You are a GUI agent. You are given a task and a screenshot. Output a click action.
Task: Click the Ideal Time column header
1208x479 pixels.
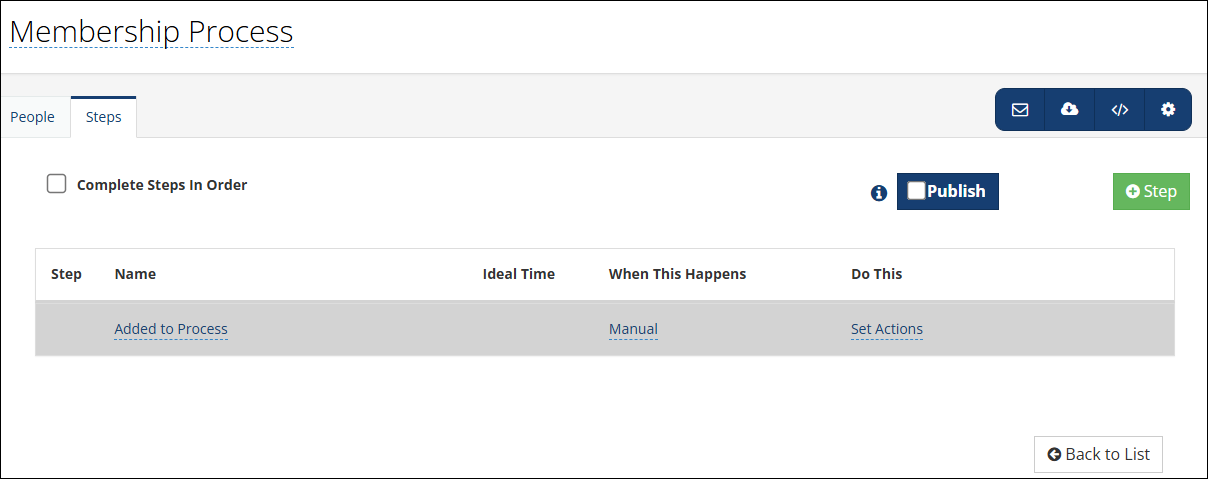click(x=518, y=274)
